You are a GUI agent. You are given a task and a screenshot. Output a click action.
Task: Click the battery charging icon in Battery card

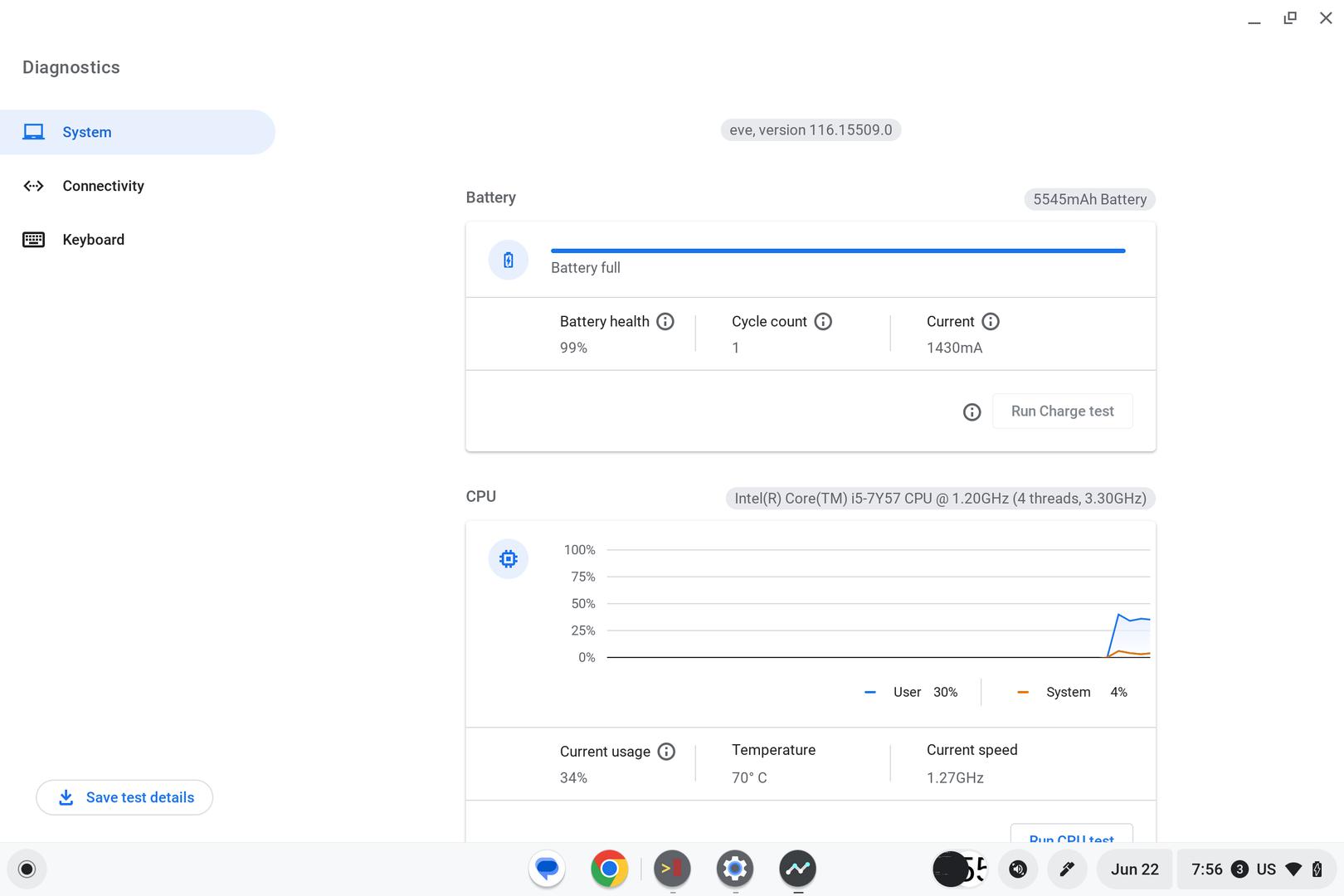point(509,261)
